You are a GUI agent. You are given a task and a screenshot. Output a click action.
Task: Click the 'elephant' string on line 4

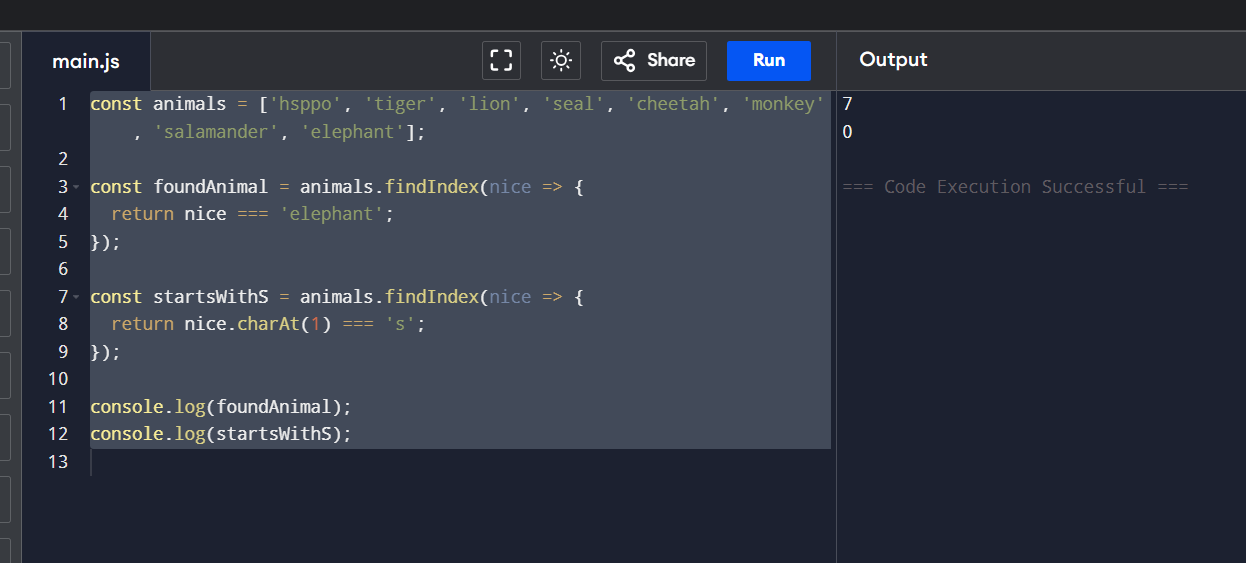(x=332, y=214)
